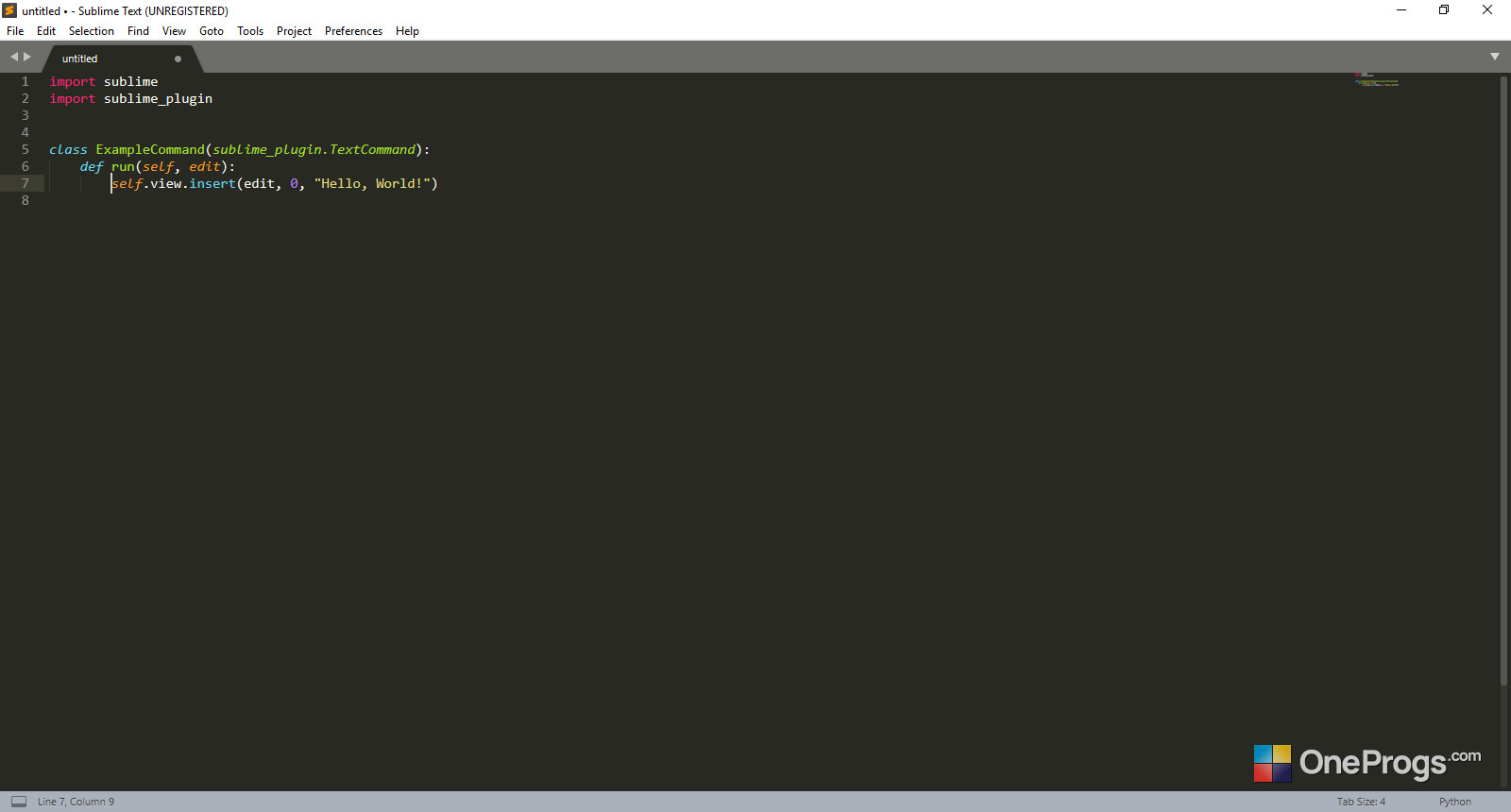Image resolution: width=1511 pixels, height=812 pixels.
Task: Restore down the Sublime Text window
Action: [x=1444, y=10]
